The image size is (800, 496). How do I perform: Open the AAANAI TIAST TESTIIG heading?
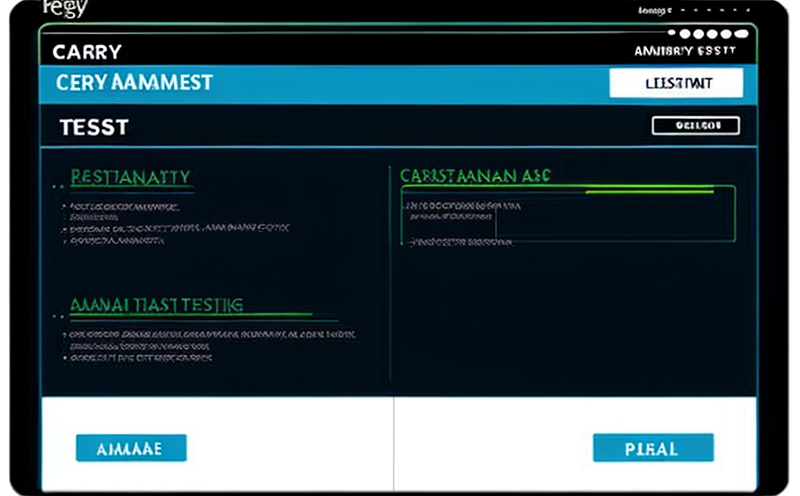[x=157, y=305]
